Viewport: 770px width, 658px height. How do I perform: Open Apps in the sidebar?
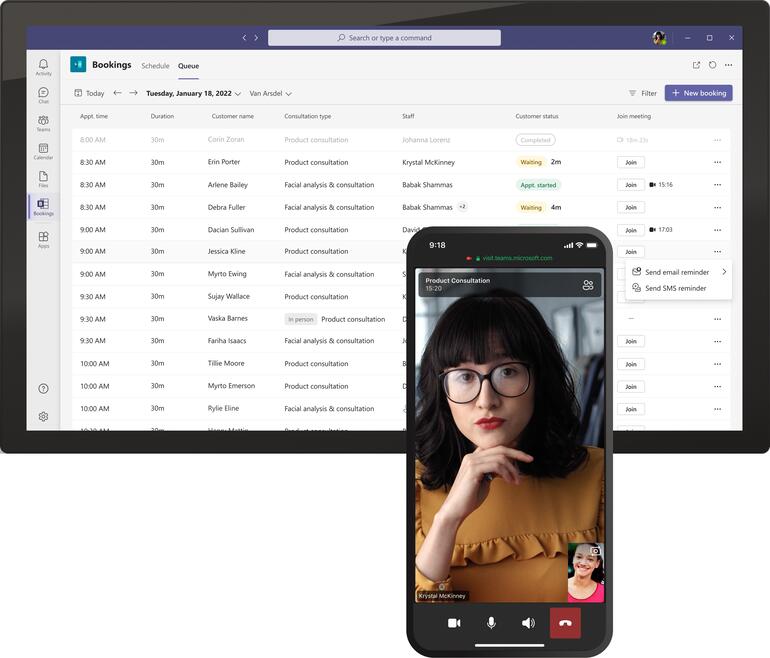pos(43,239)
